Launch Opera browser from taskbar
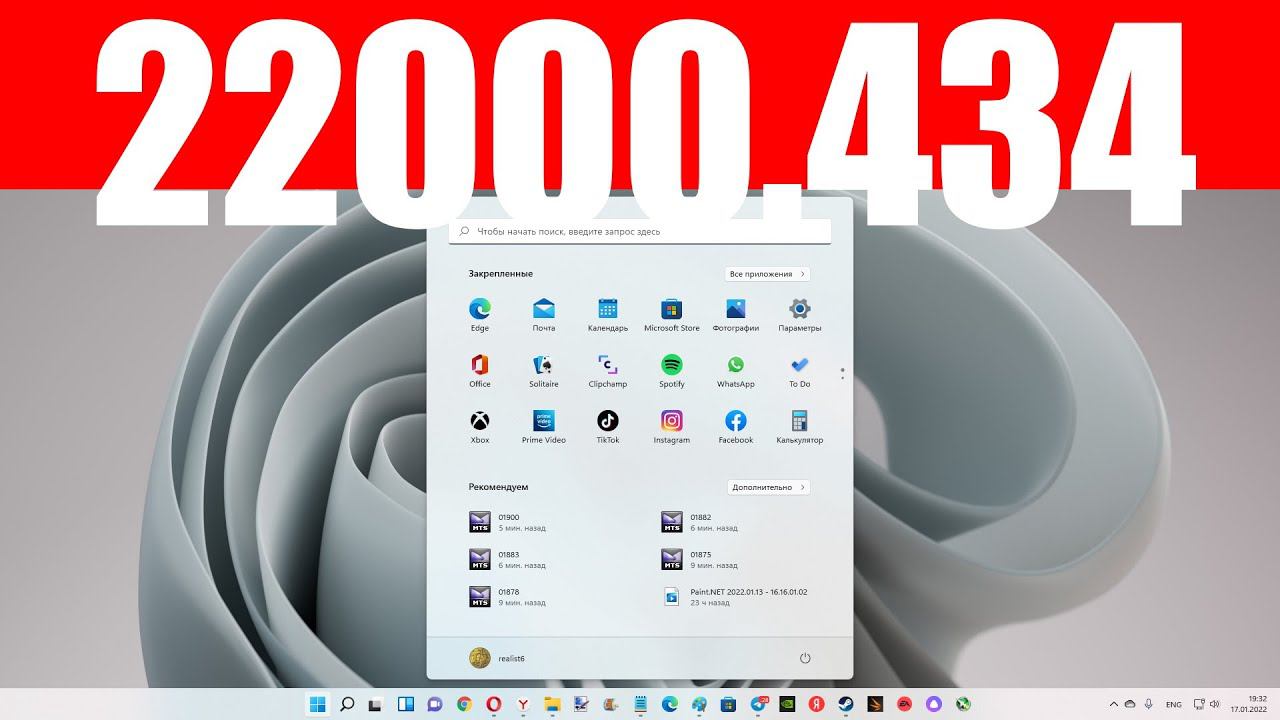The height and width of the screenshot is (720, 1280). pos(493,704)
